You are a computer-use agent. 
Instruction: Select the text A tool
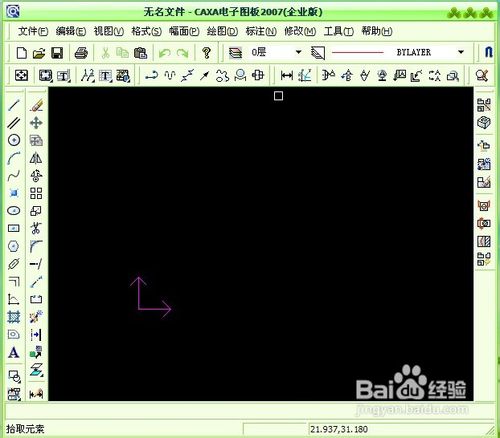click(x=14, y=352)
